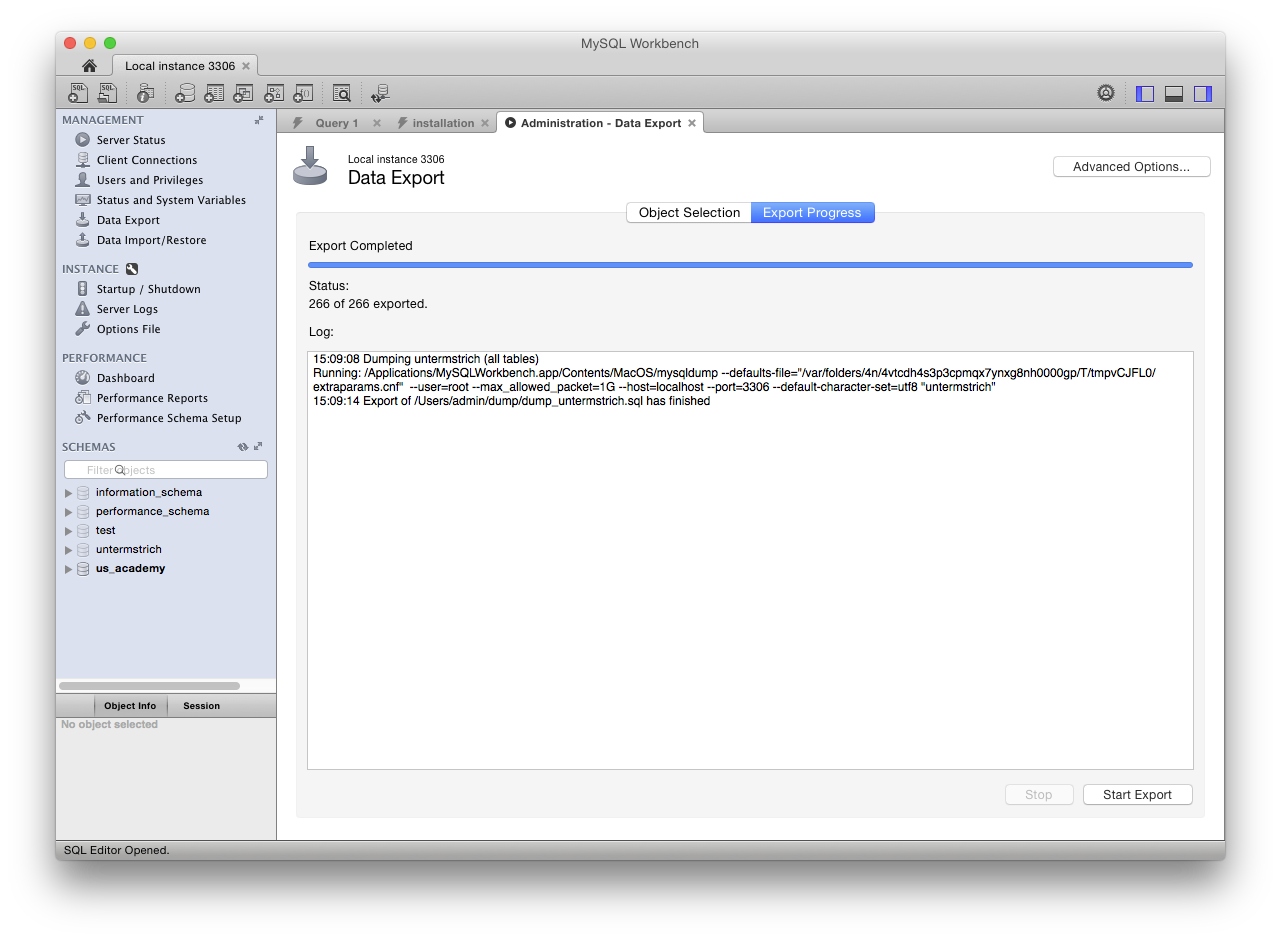Open the preferences gear icon
The width and height of the screenshot is (1281, 940).
coord(1106,93)
